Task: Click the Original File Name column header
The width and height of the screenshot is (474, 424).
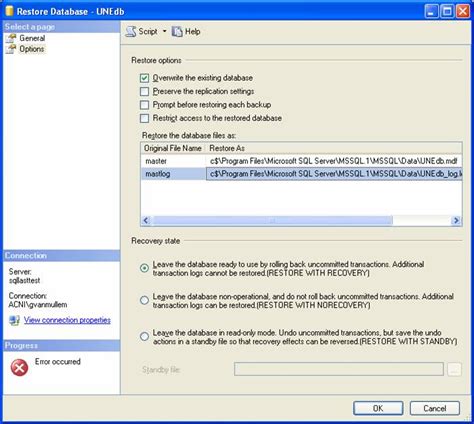Action: [x=173, y=148]
